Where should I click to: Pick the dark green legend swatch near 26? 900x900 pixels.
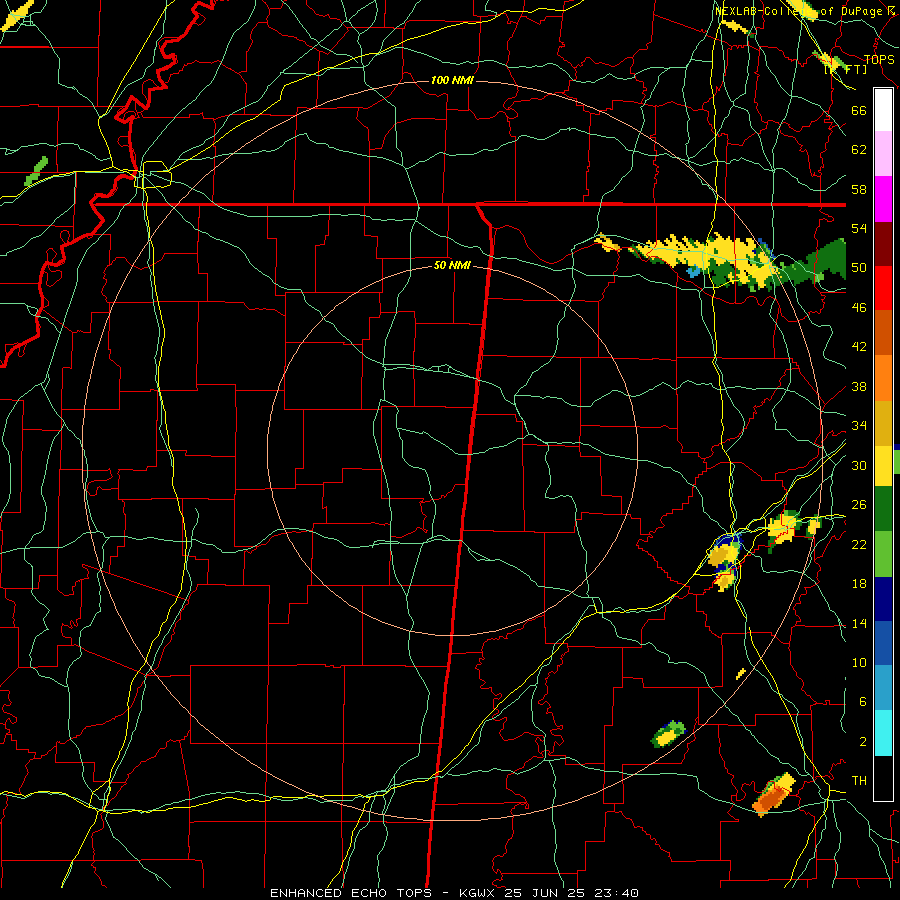[883, 509]
